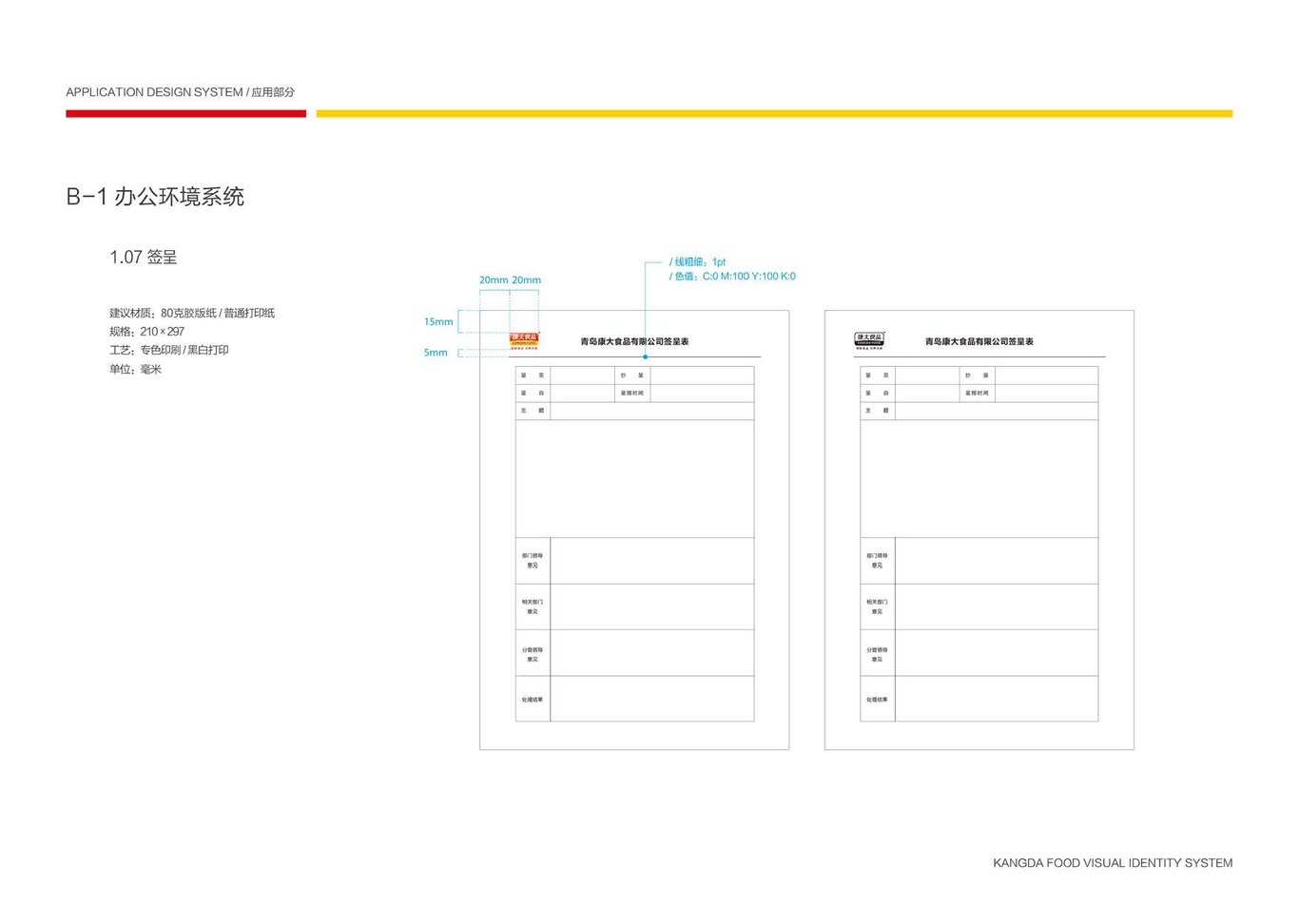Click the '1.07 签呈' subheading
This screenshot has width=1299, height=924.
pos(144,257)
